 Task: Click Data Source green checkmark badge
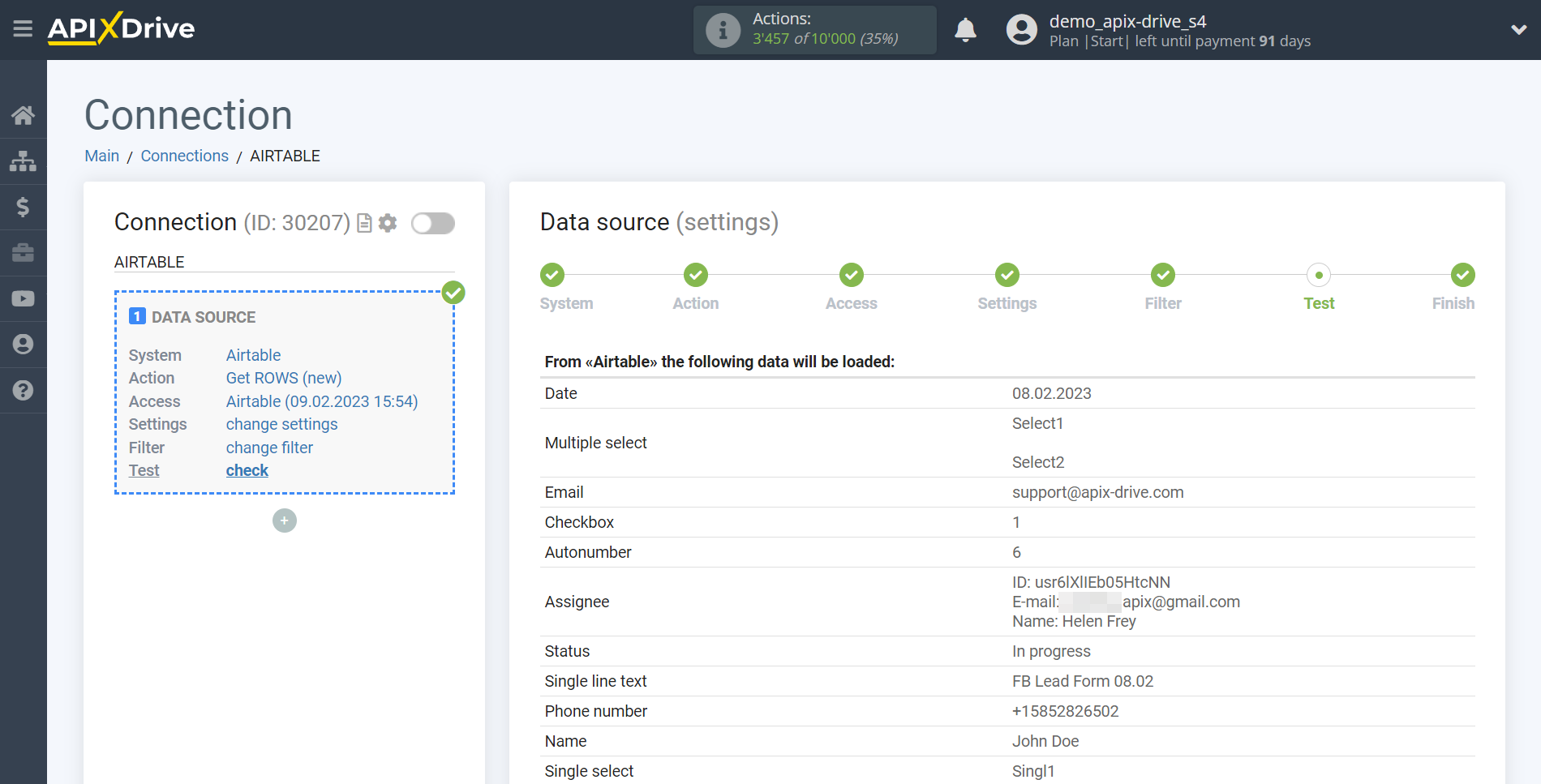point(453,293)
